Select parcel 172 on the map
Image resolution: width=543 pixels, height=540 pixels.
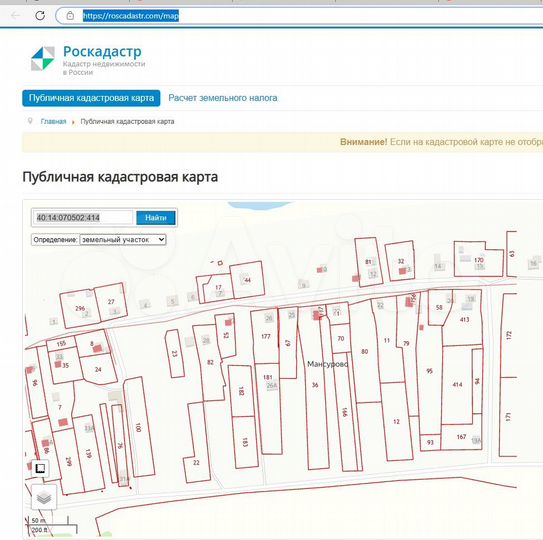[x=508, y=335]
